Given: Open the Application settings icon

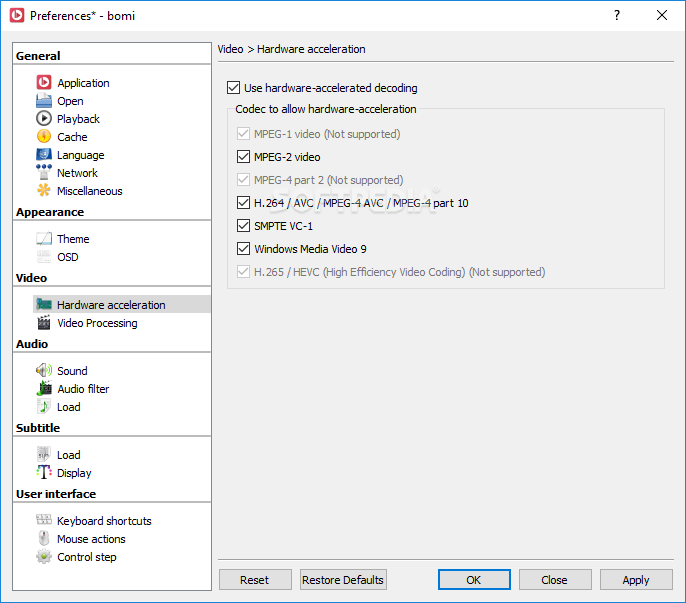Looking at the screenshot, I should (44, 83).
